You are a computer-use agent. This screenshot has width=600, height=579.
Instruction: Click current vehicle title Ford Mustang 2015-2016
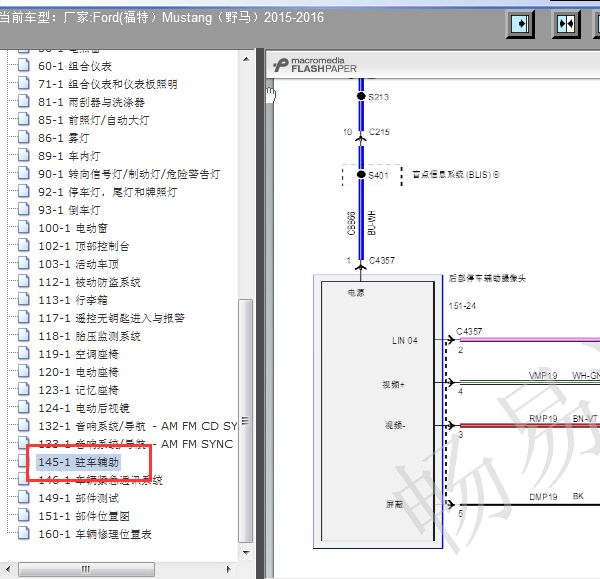pyautogui.click(x=161, y=18)
